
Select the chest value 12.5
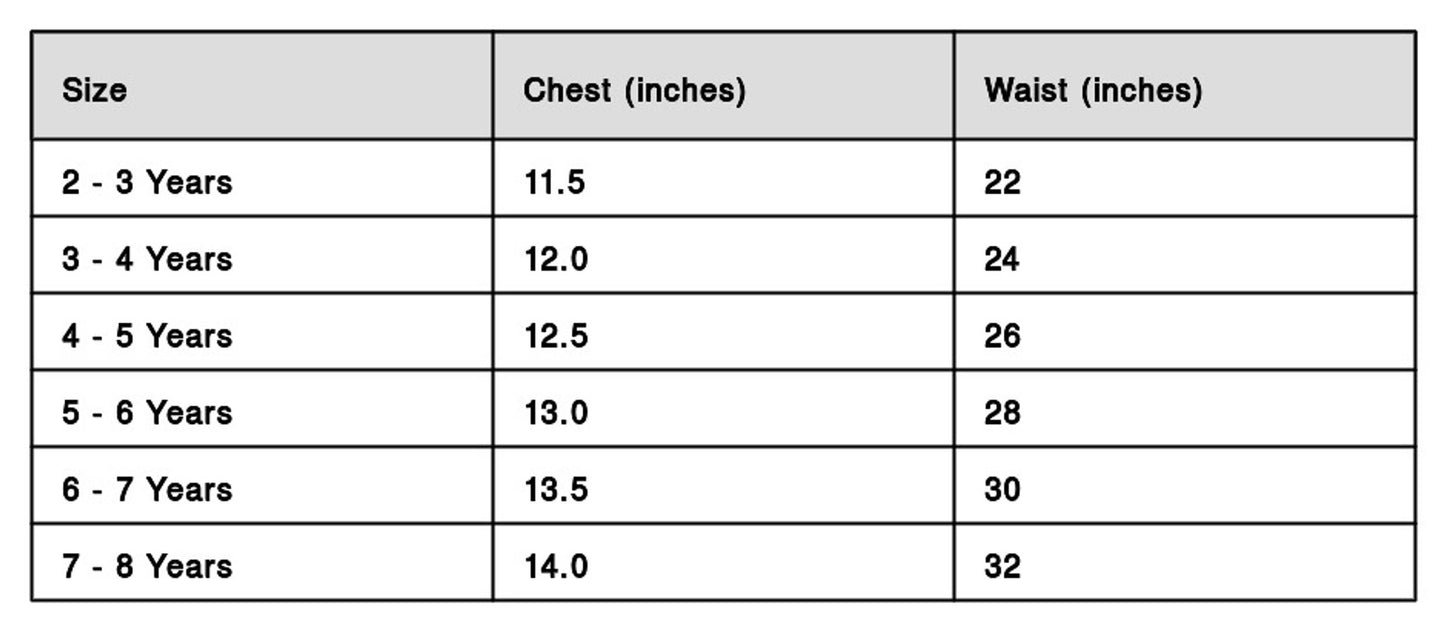tap(556, 336)
